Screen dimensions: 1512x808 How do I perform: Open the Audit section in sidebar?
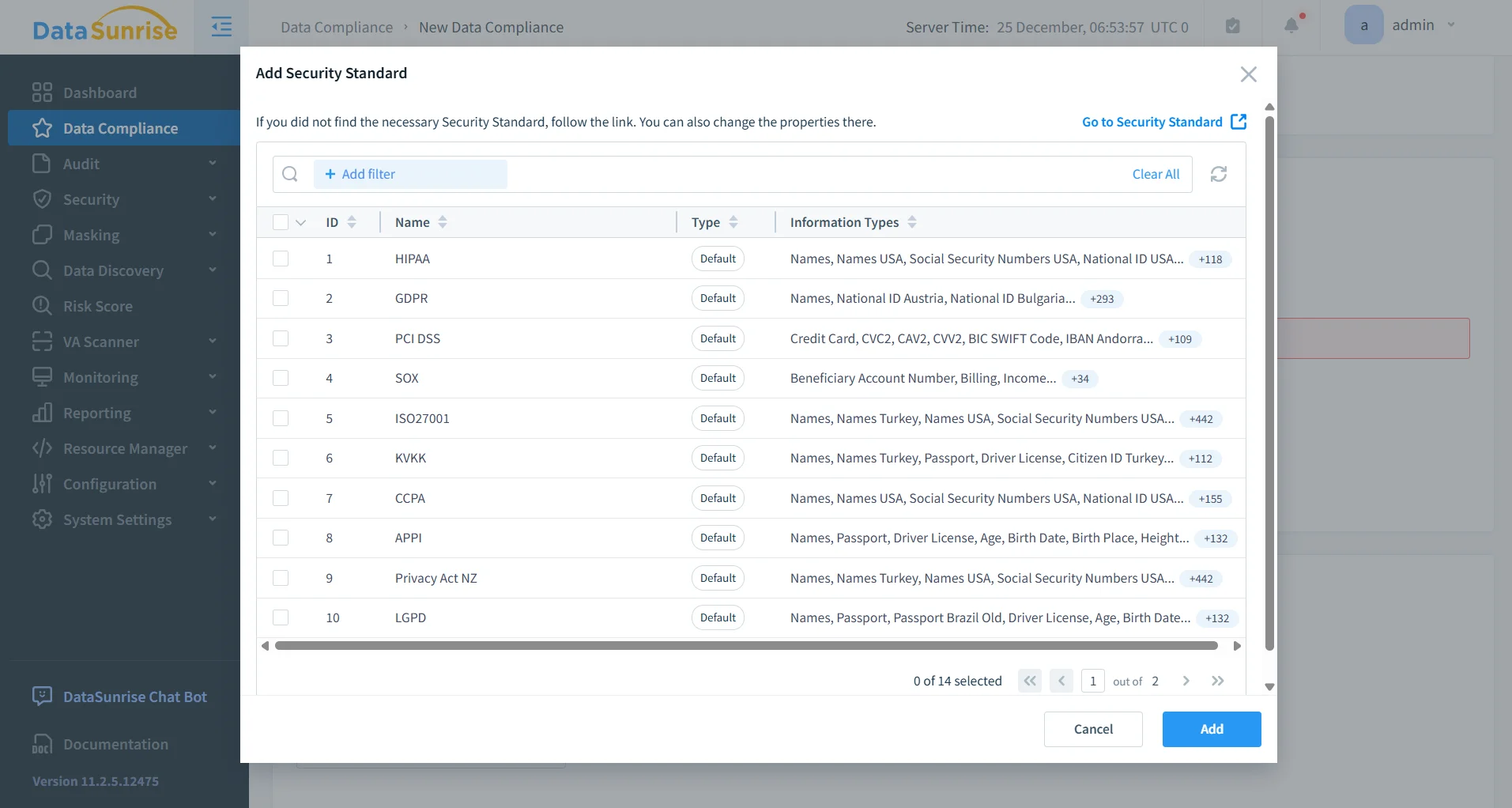tap(79, 164)
